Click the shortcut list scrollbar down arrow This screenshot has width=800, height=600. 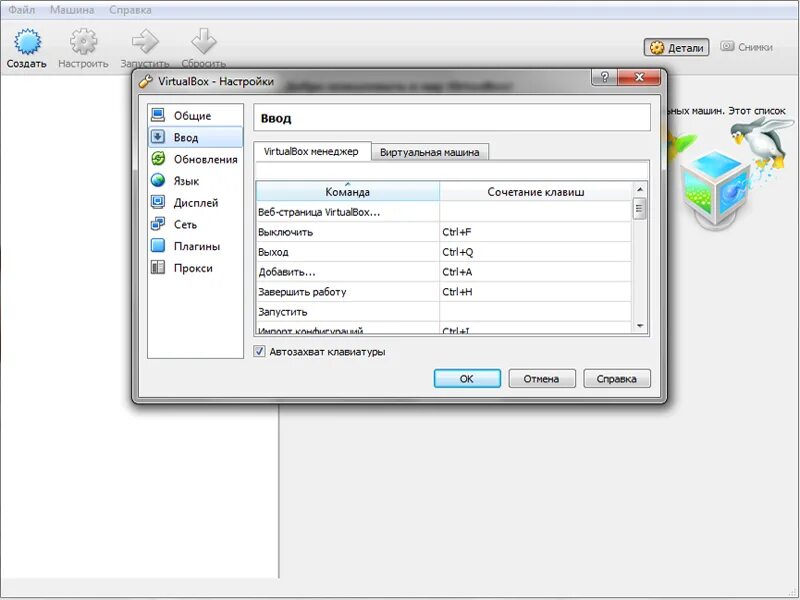(x=640, y=327)
